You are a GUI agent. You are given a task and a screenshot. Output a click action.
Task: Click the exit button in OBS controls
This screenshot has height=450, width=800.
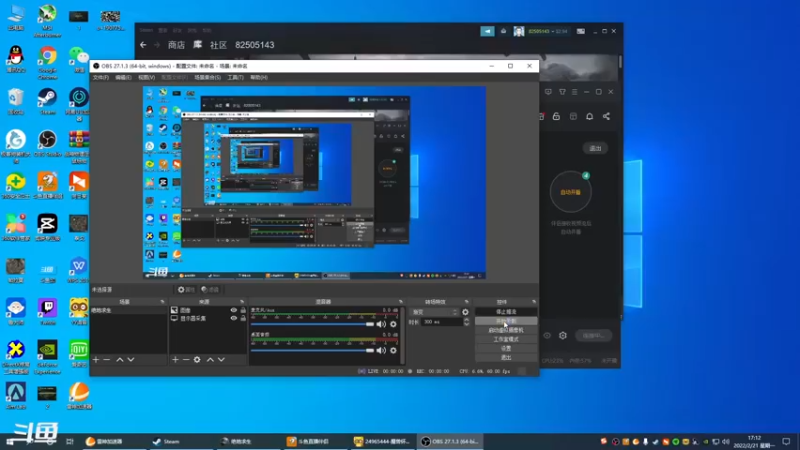(x=506, y=358)
